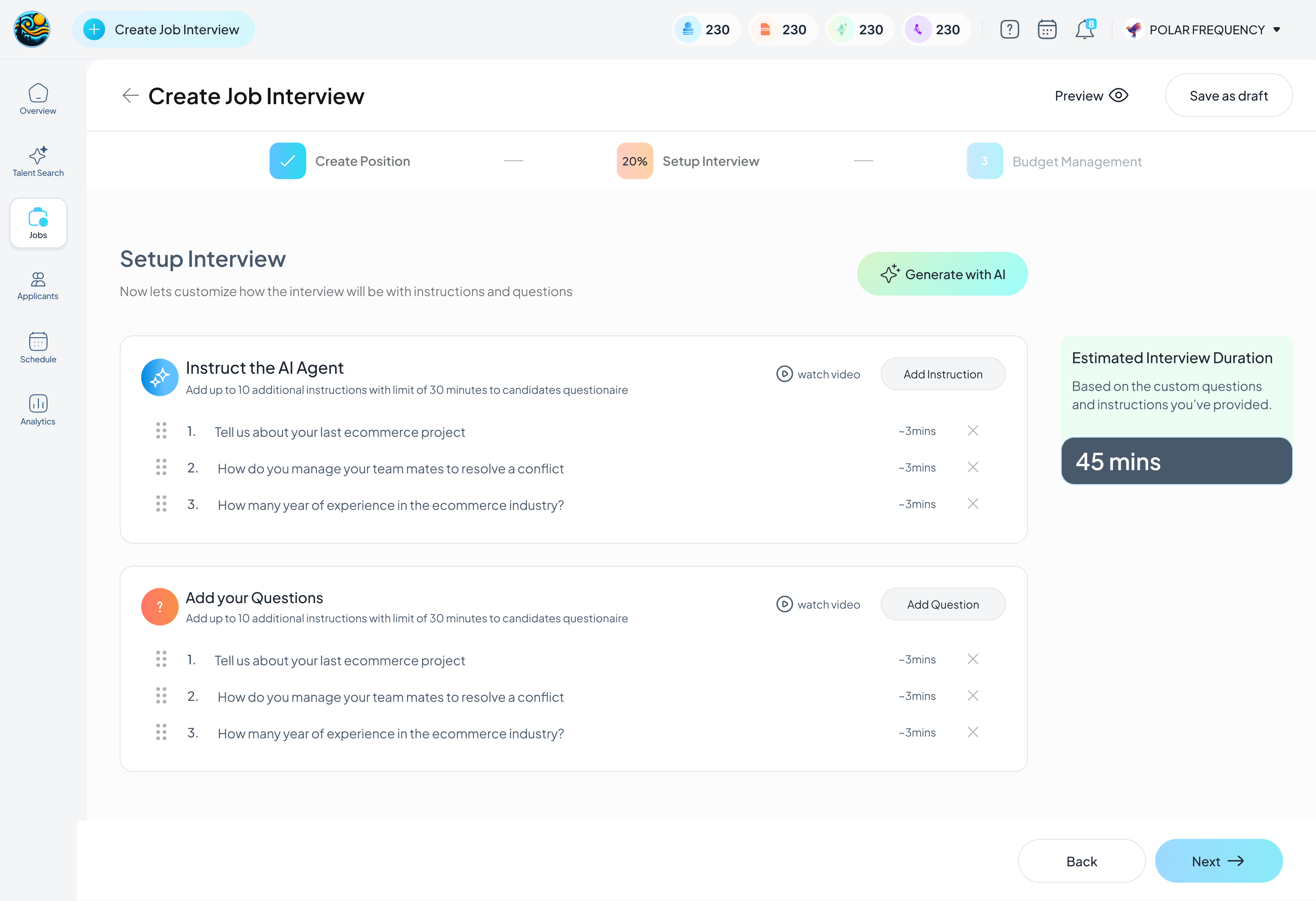Open Schedule in the sidebar
Image resolution: width=1316 pixels, height=901 pixels.
(x=38, y=348)
